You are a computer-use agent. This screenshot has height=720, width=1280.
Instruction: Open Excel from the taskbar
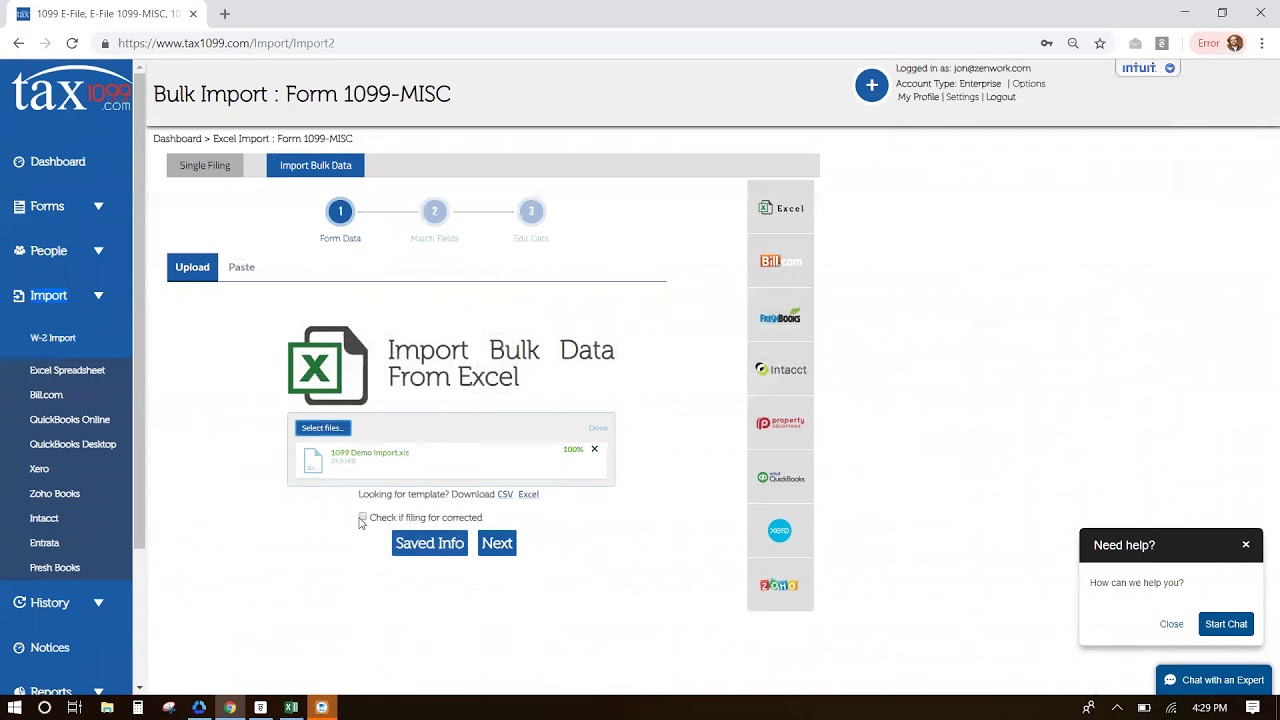click(x=291, y=707)
